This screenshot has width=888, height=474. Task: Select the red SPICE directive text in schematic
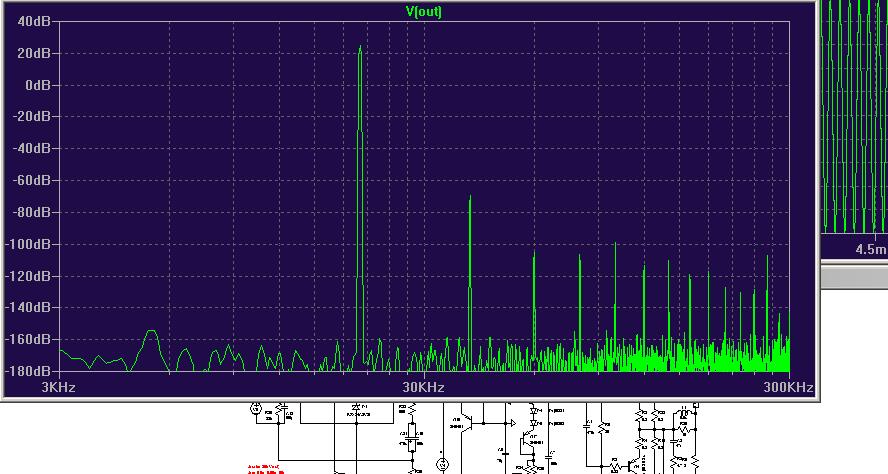coord(266,469)
